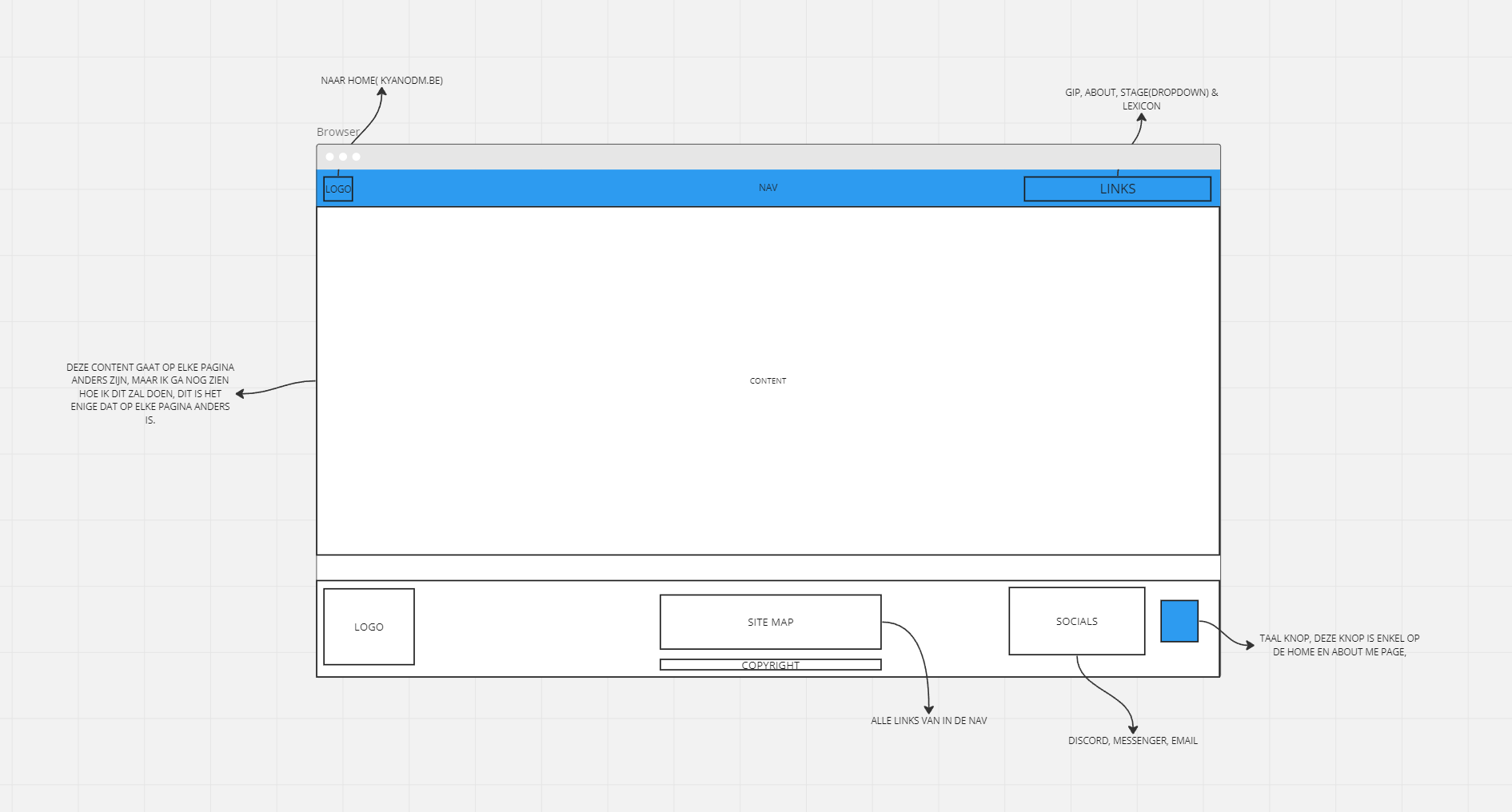Click the SOCIALS box in the footer
1512x812 pixels.
pos(1076,621)
